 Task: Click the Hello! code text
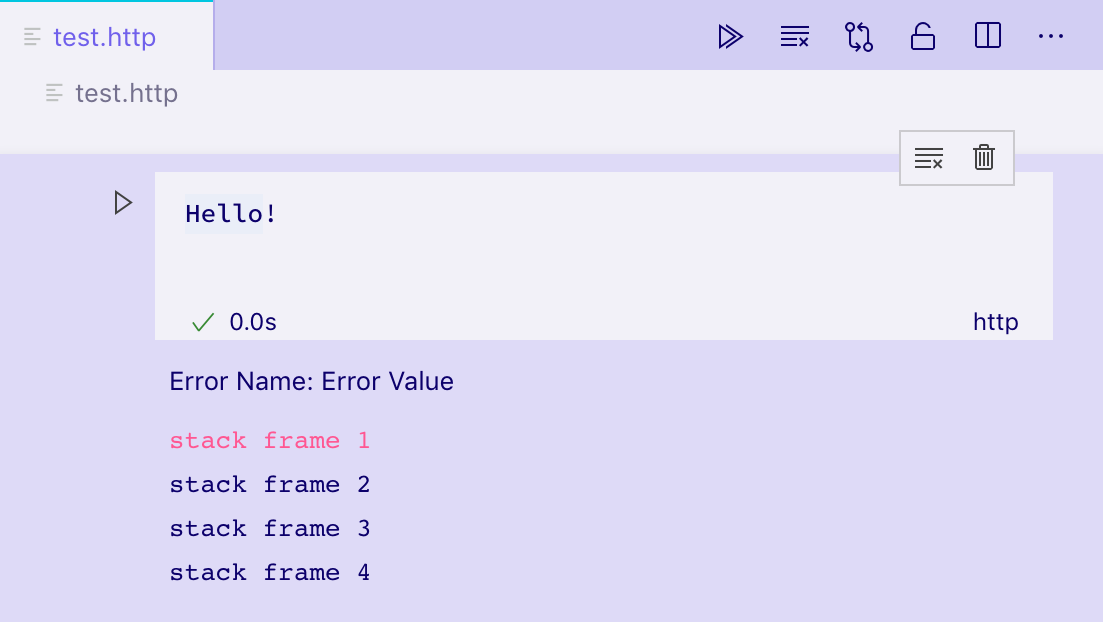pos(229,213)
